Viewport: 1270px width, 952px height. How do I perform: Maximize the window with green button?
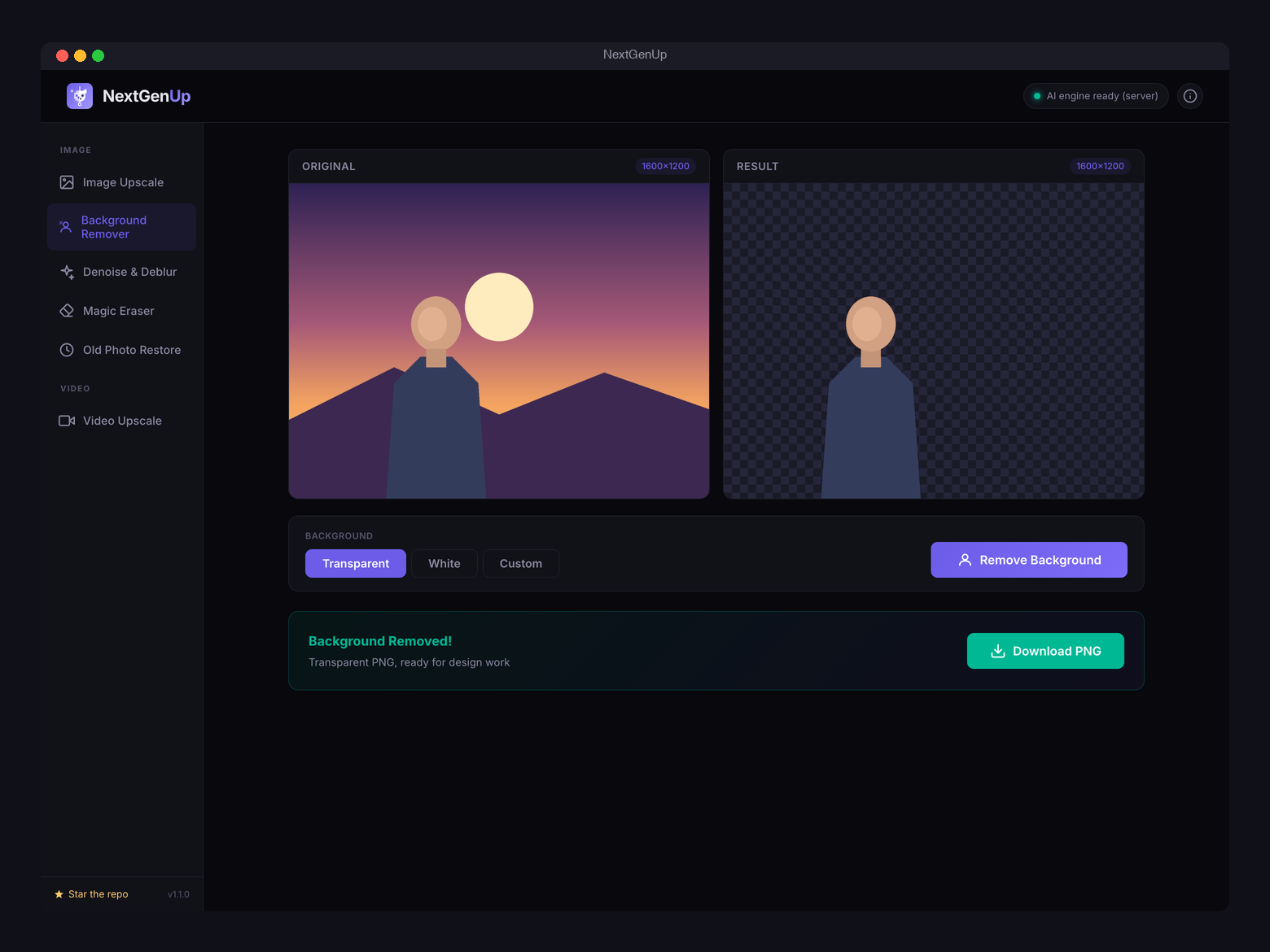tap(99, 55)
